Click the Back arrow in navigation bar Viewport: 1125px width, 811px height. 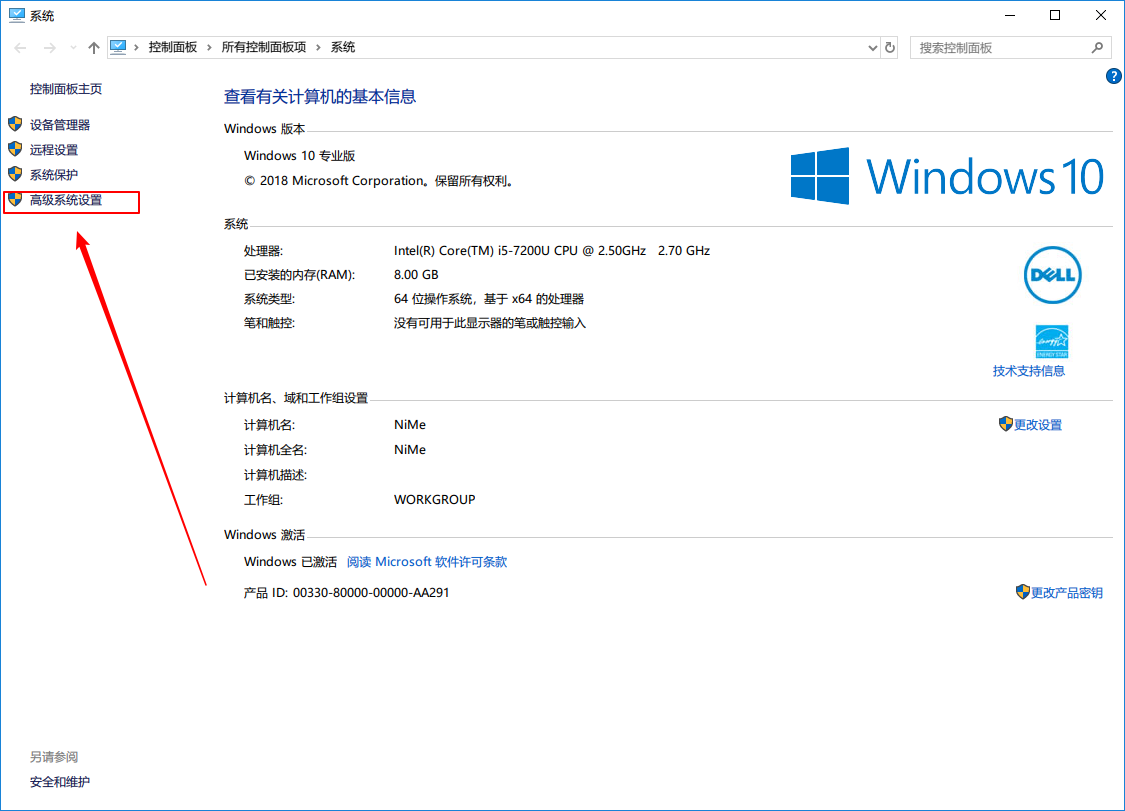21,47
